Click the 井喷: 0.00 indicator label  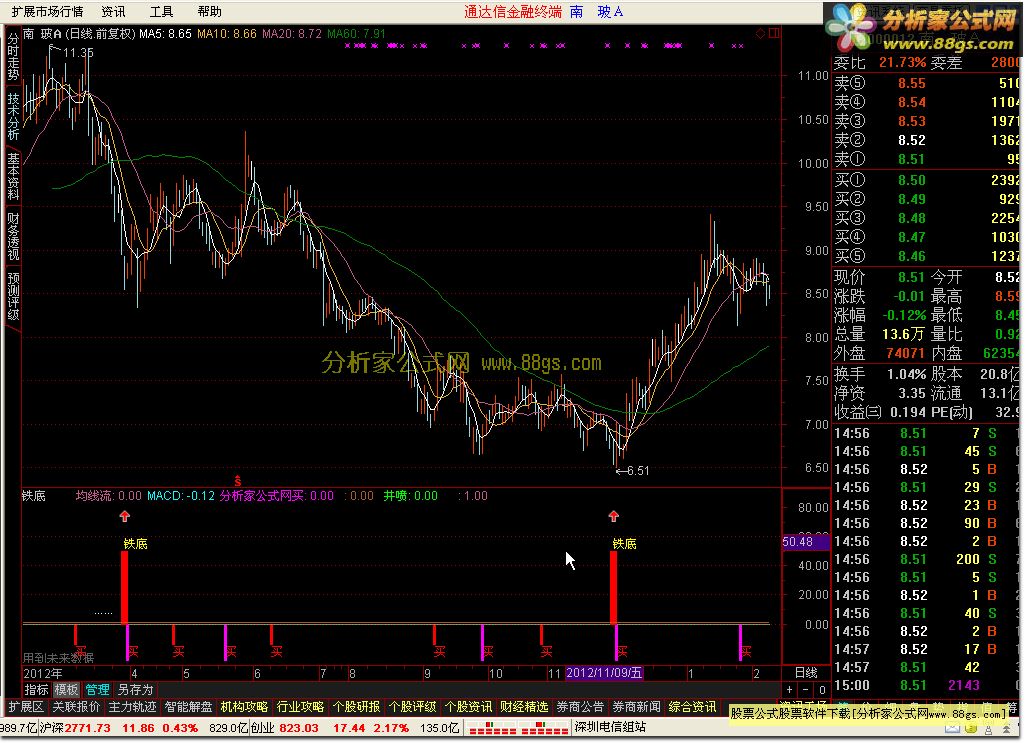[411, 496]
